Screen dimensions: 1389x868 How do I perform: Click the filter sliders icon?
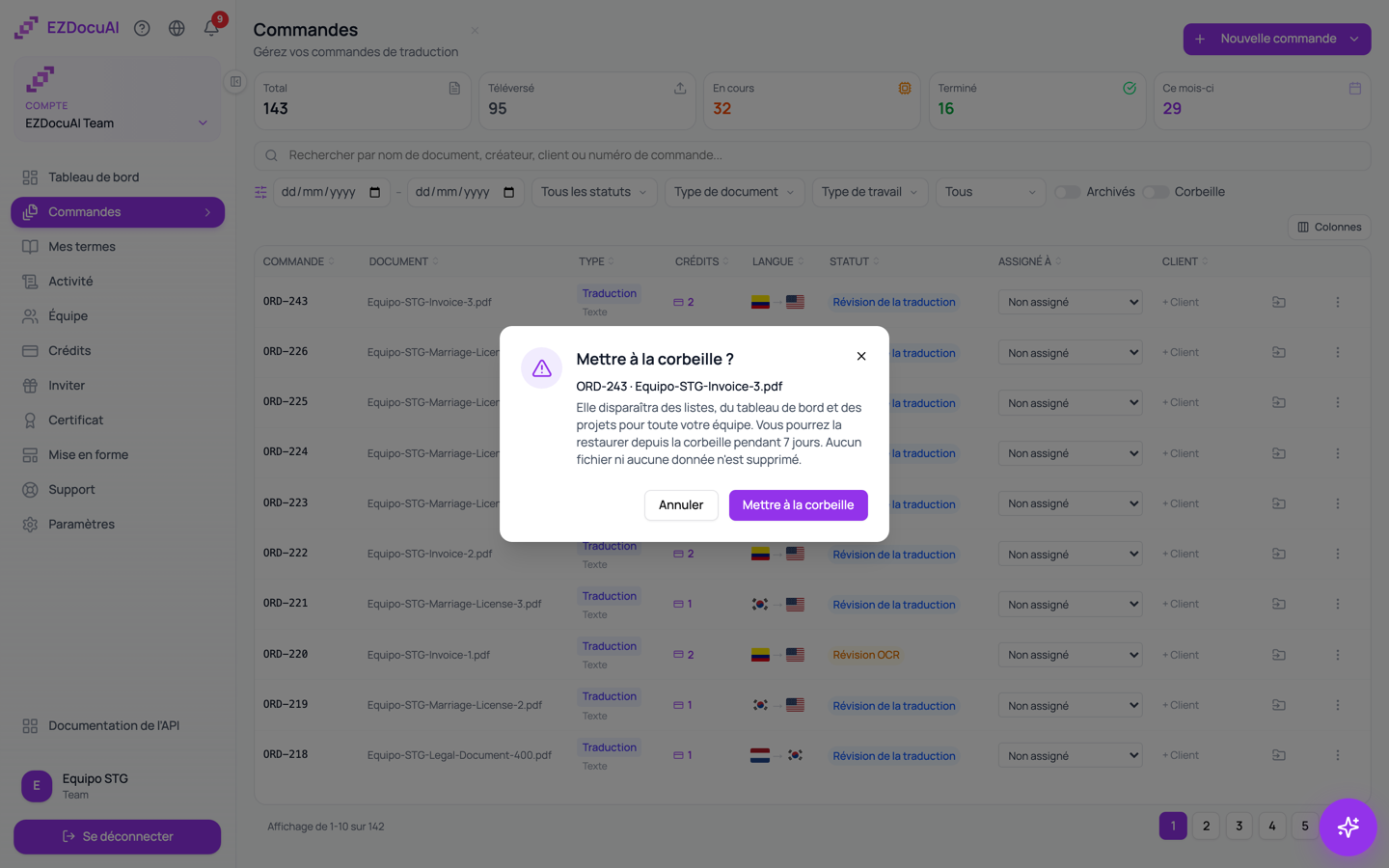click(260, 192)
